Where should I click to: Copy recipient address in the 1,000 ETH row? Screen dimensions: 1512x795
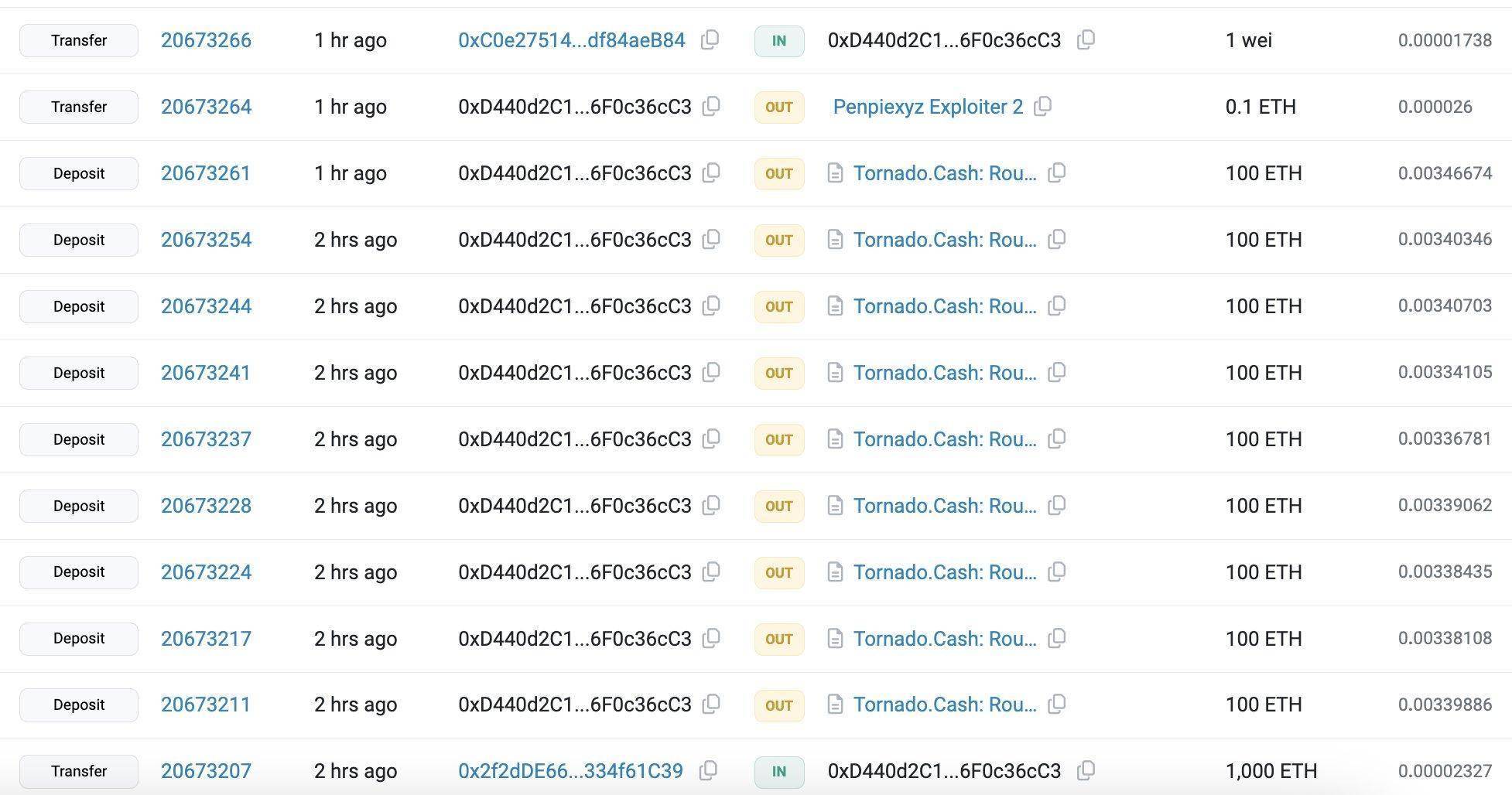[x=1086, y=770]
